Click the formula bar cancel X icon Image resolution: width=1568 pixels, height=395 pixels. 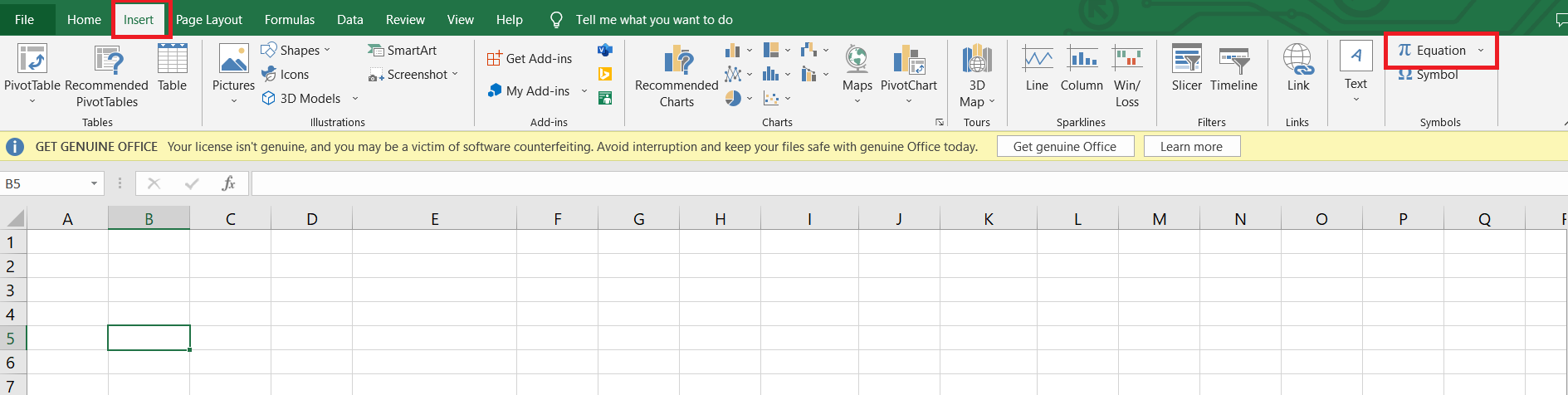click(x=154, y=183)
